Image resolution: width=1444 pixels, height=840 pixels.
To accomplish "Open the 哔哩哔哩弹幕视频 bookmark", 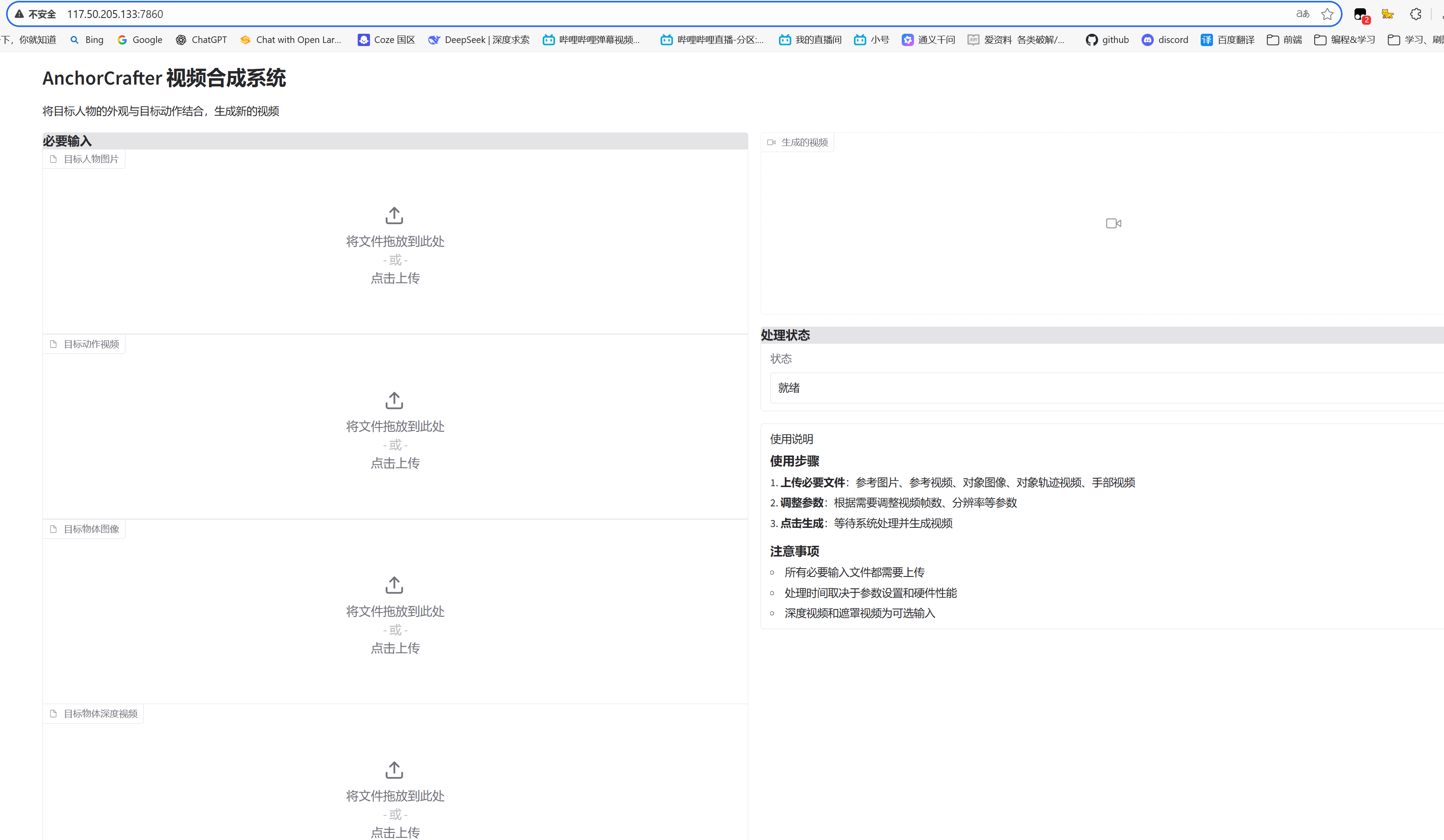I will (591, 39).
